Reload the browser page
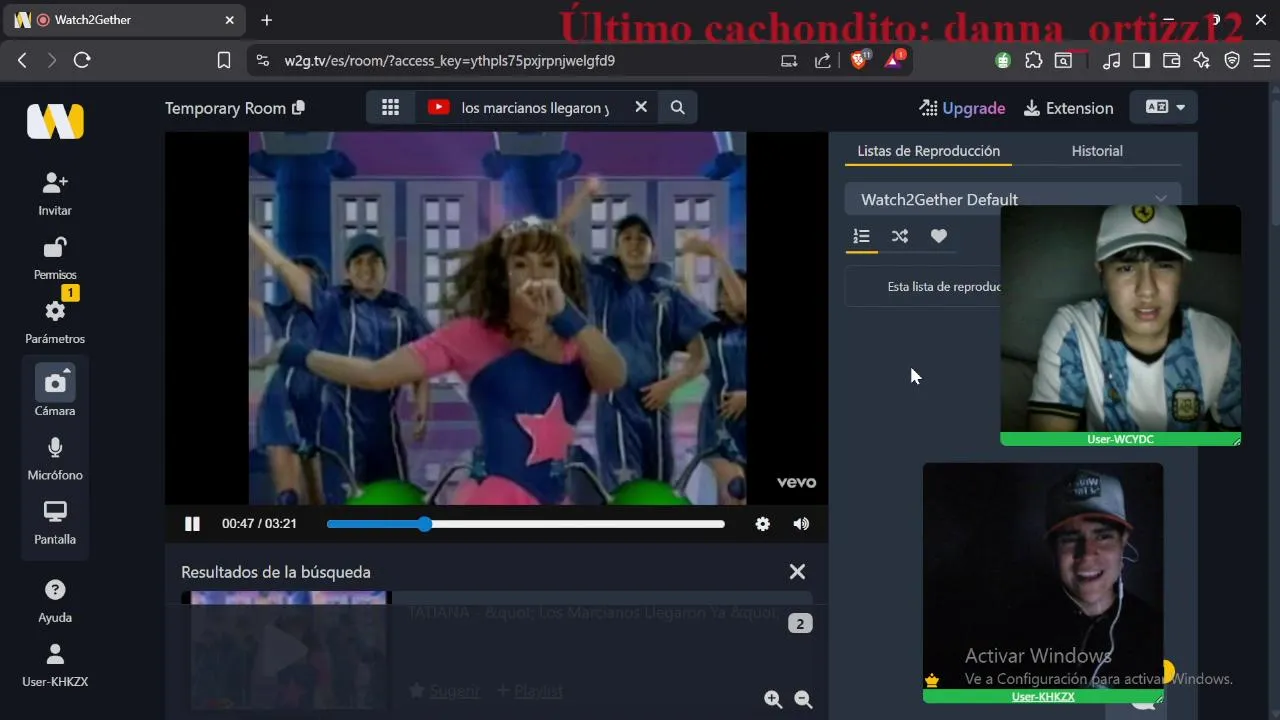Viewport: 1280px width, 720px height. (x=82, y=60)
